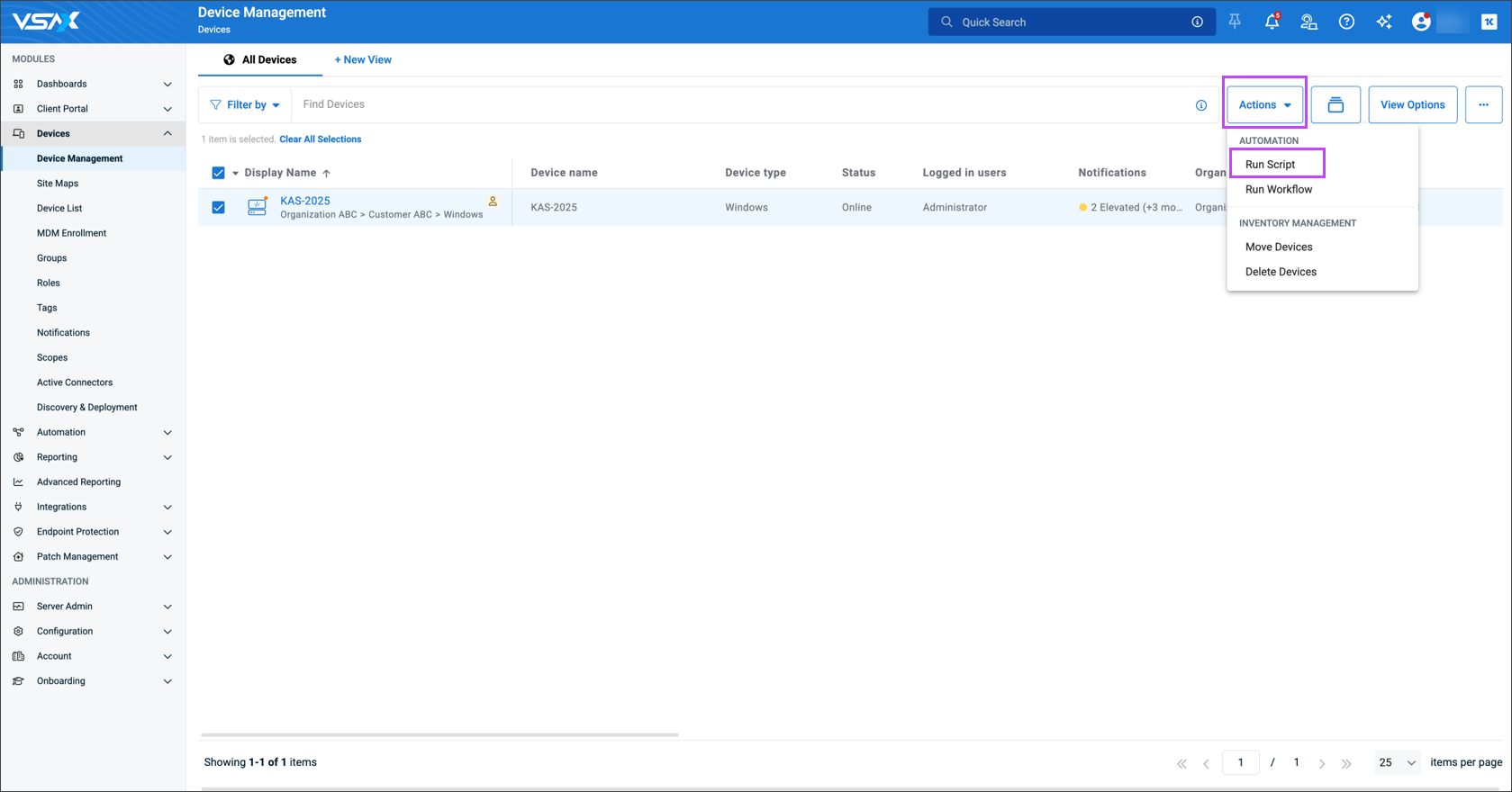Click the Find Devices search field
1512x792 pixels.
click(738, 104)
